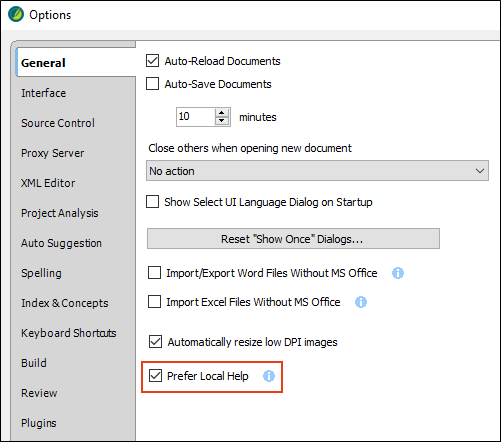Disable Prefer Local Help checkbox

point(155,376)
